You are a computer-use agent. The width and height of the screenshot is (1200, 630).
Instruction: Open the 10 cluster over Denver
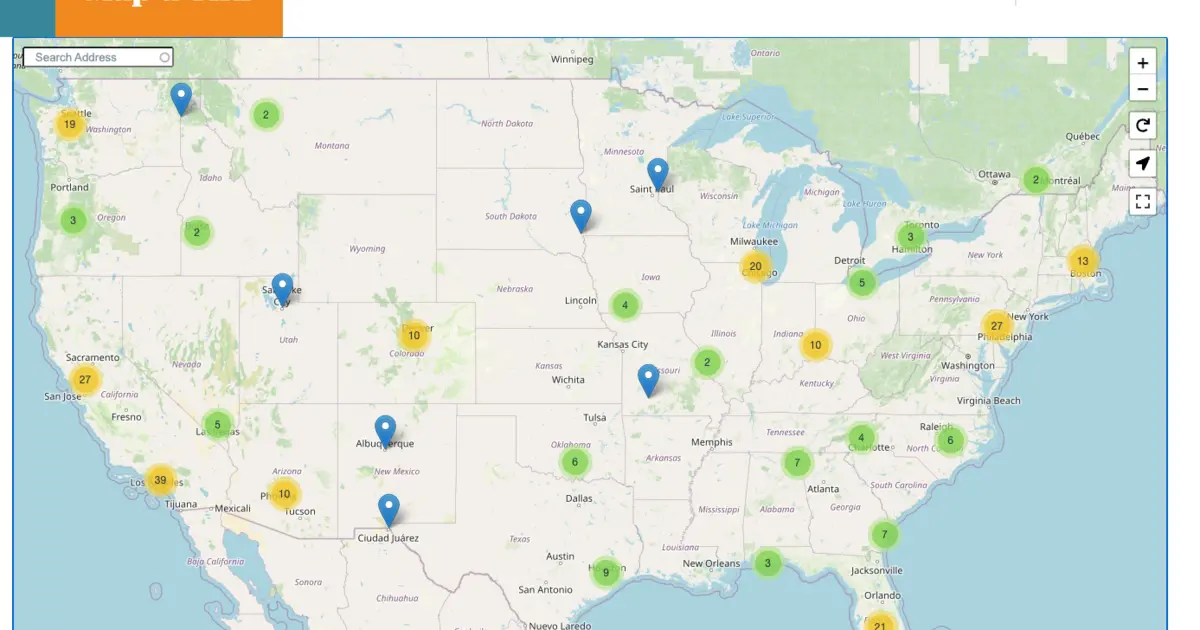click(x=414, y=335)
